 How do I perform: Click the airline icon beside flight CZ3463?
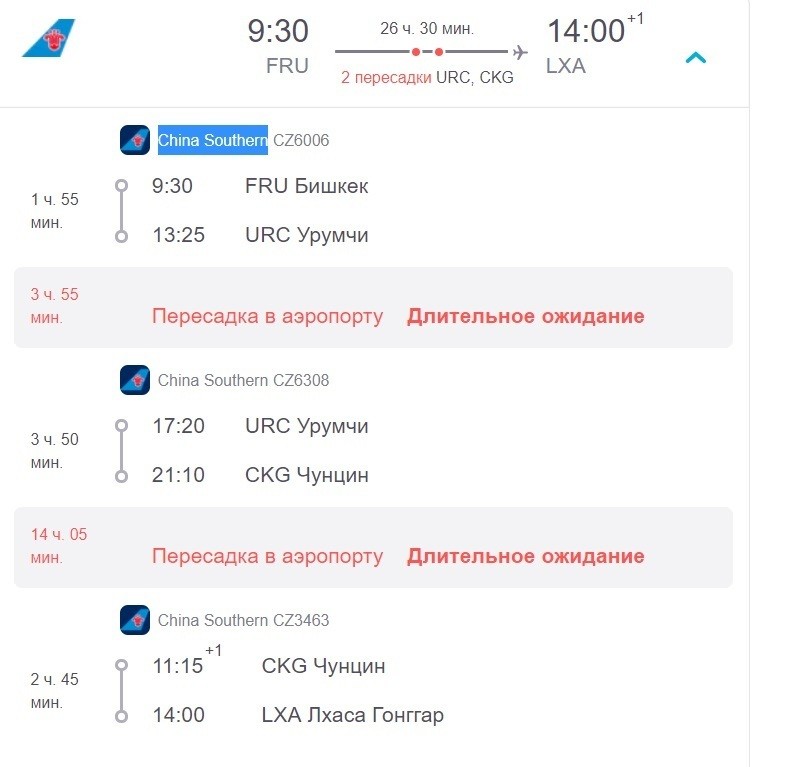(x=135, y=620)
